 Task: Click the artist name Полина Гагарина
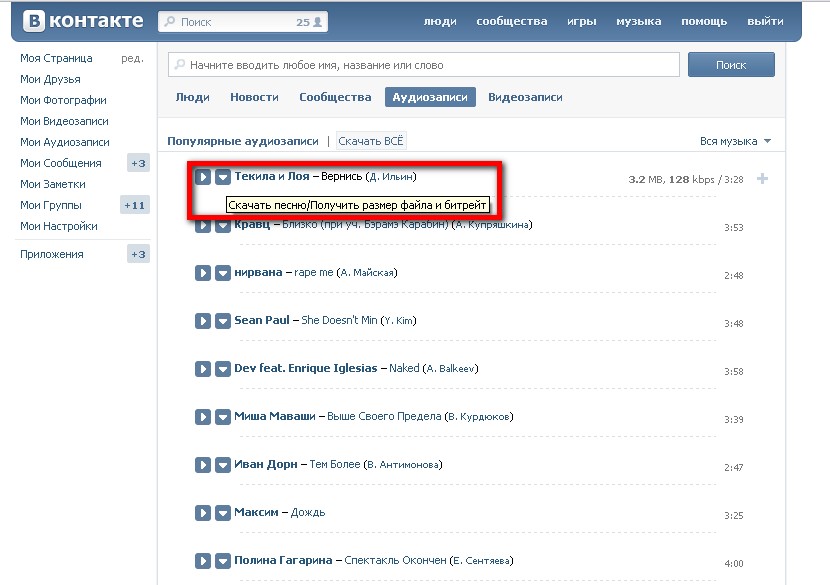[283, 560]
